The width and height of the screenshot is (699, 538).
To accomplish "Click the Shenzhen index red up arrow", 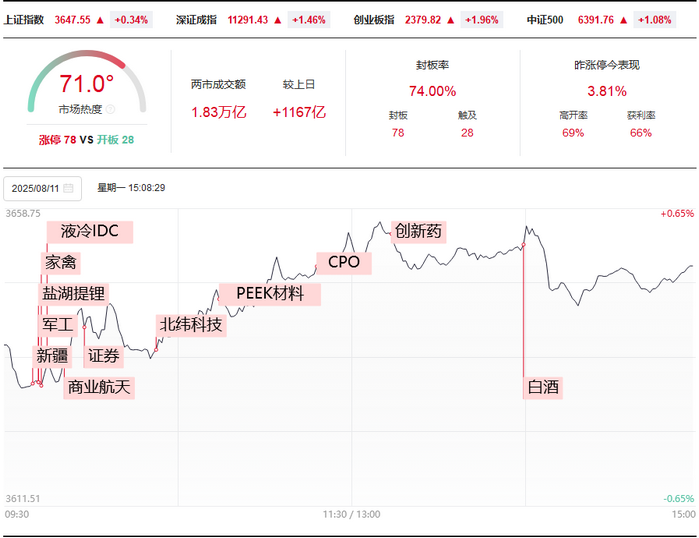I will click(278, 20).
